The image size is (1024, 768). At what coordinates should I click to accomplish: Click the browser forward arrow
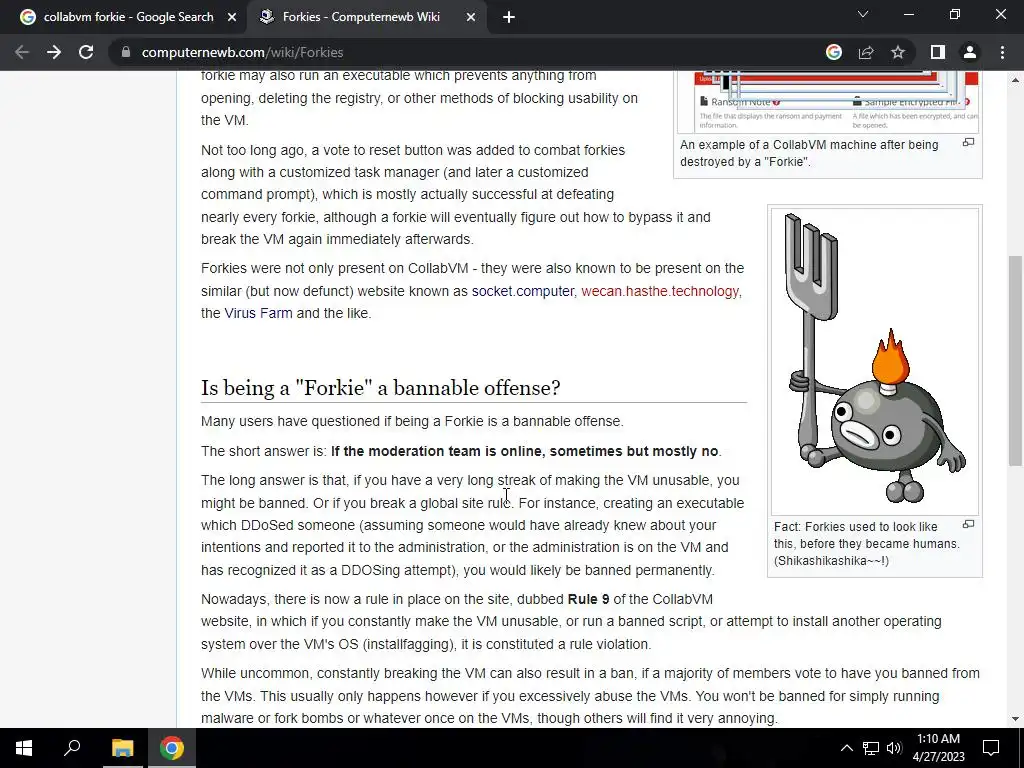click(x=54, y=52)
